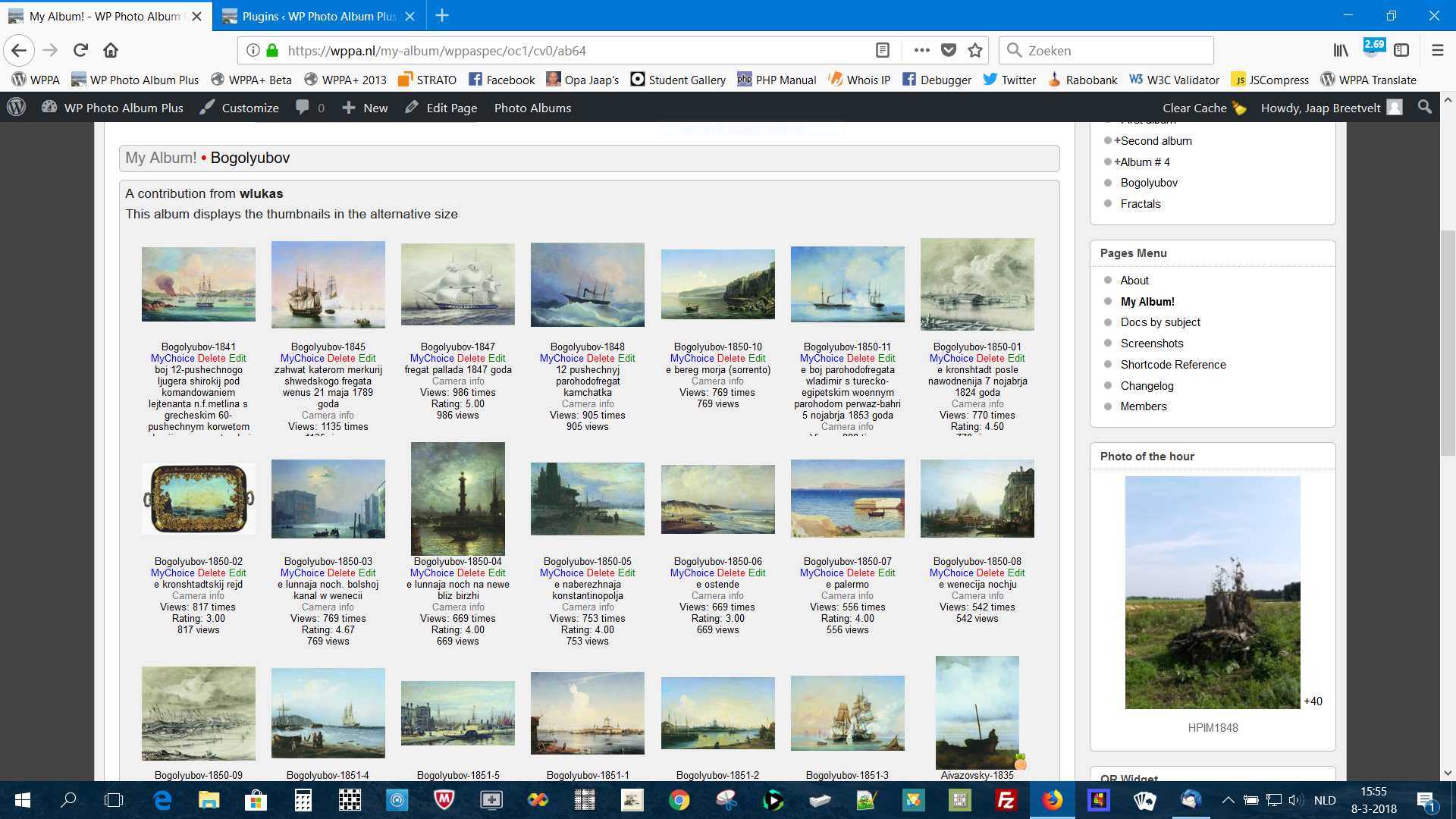The image size is (1456, 819).
Task: Open comments bubble in admin bar
Action: pos(310,108)
